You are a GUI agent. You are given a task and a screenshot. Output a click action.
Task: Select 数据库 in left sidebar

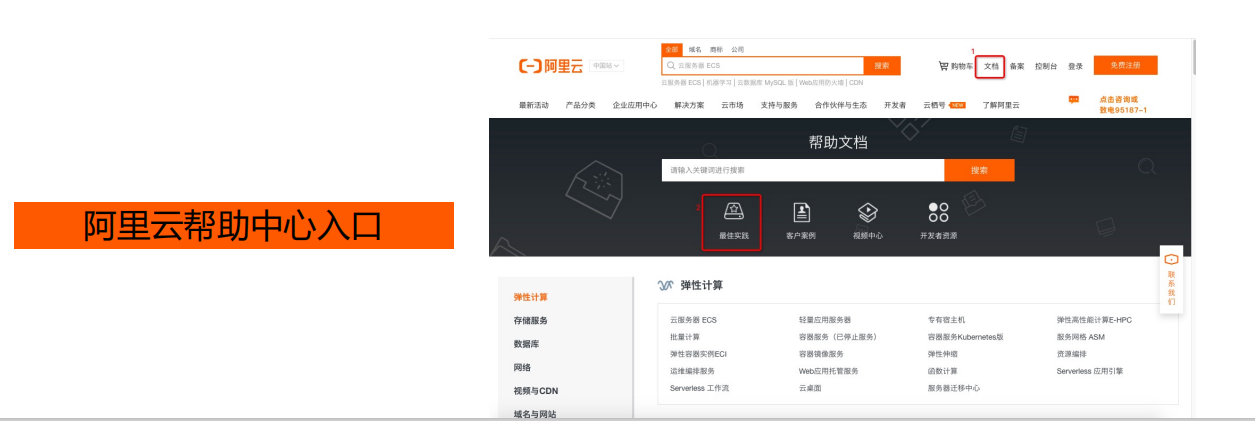526,344
